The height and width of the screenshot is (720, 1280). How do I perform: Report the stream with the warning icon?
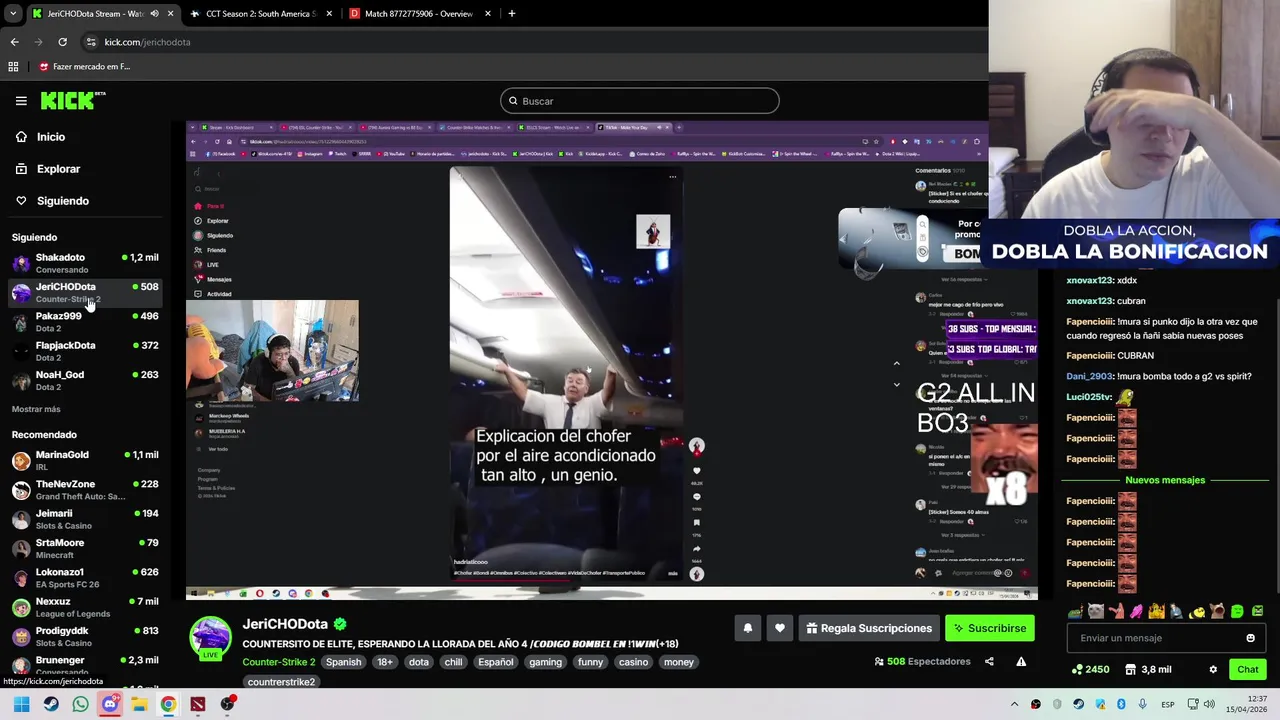pos(1021,661)
